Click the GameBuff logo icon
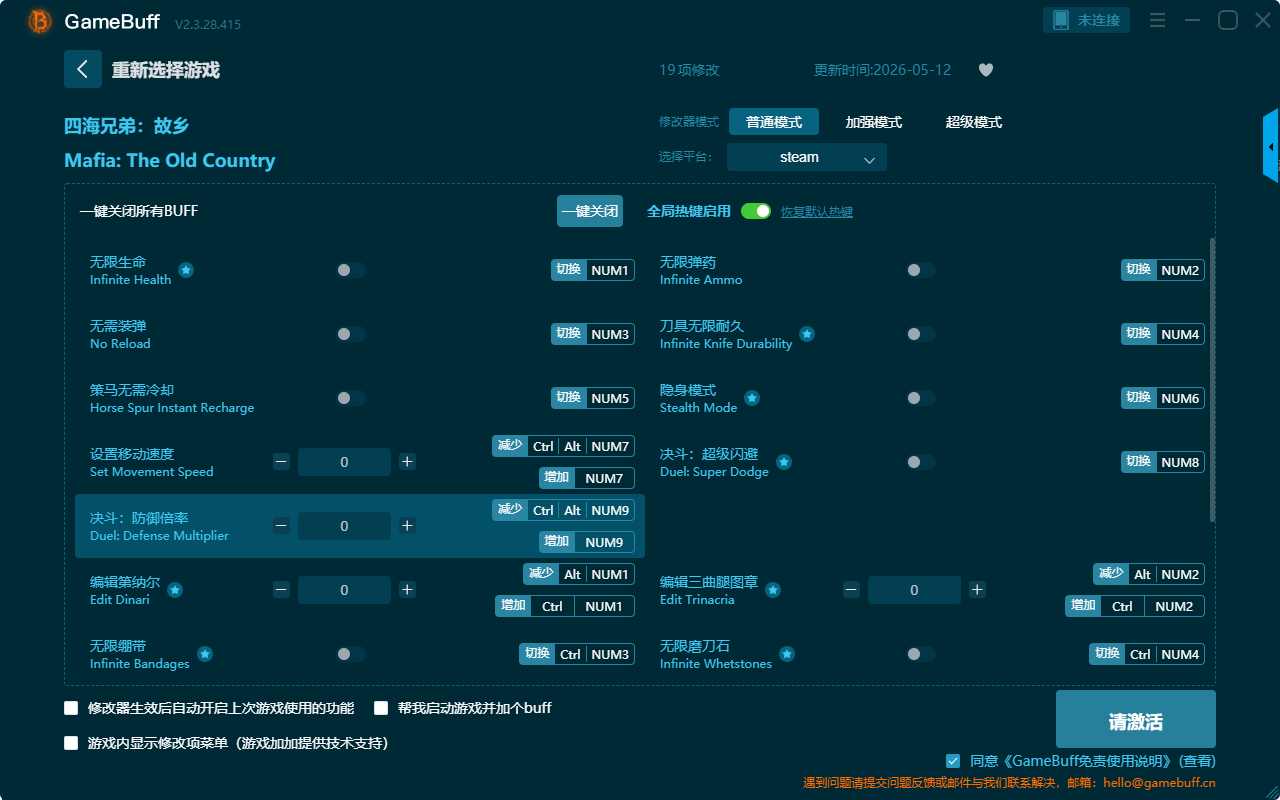The width and height of the screenshot is (1280, 800). click(x=40, y=21)
